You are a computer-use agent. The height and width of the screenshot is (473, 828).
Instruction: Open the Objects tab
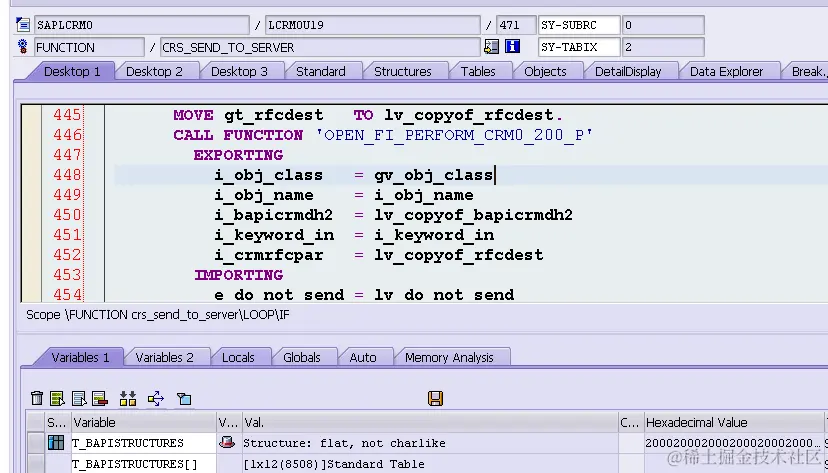(x=545, y=71)
